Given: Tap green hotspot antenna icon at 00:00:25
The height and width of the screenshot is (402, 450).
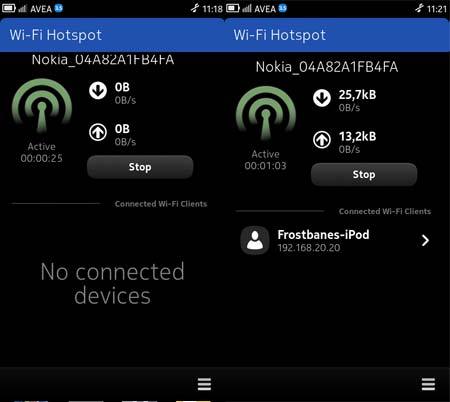Looking at the screenshot, I should 42,106.
